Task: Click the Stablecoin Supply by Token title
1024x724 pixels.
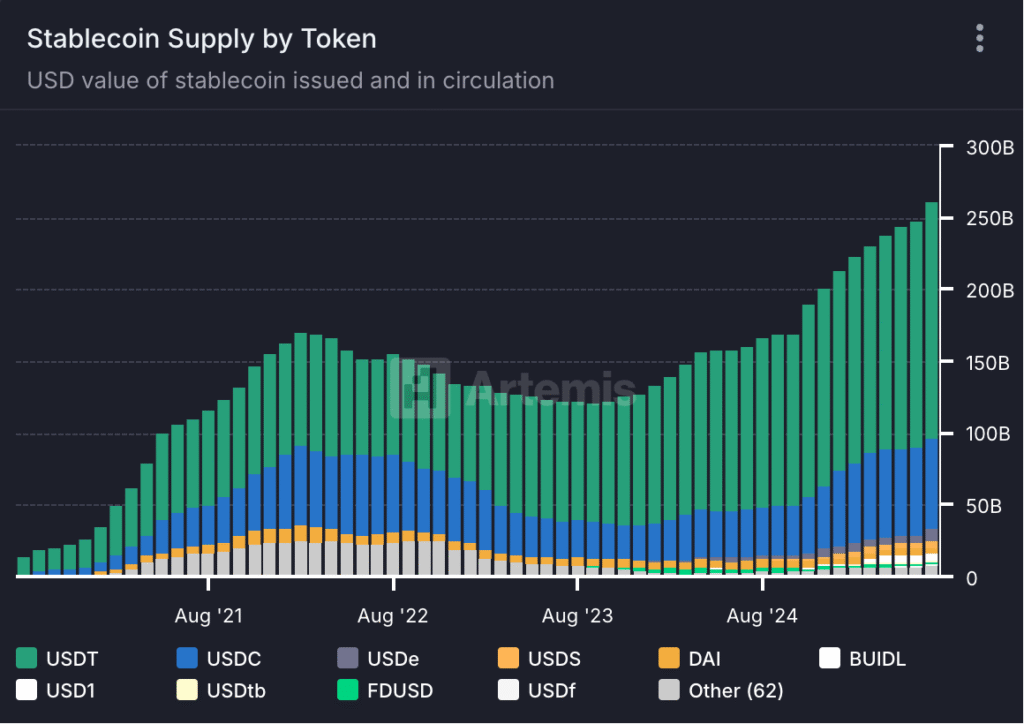Action: (202, 38)
